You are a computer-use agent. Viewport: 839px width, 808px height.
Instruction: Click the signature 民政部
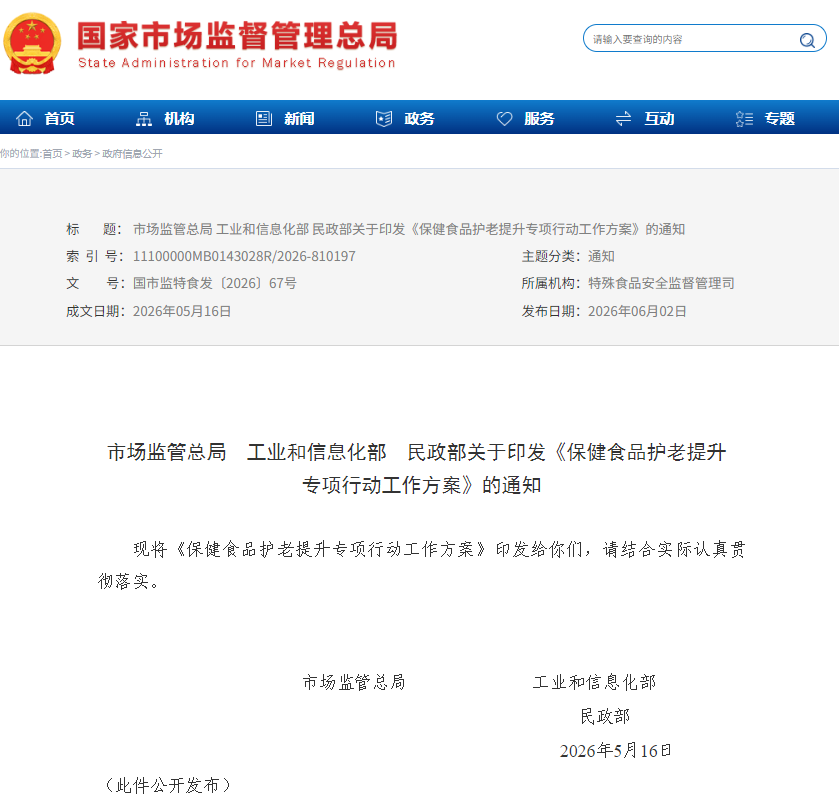[x=605, y=716]
